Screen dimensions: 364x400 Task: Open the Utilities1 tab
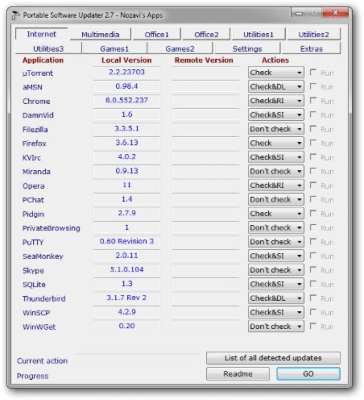(258, 35)
